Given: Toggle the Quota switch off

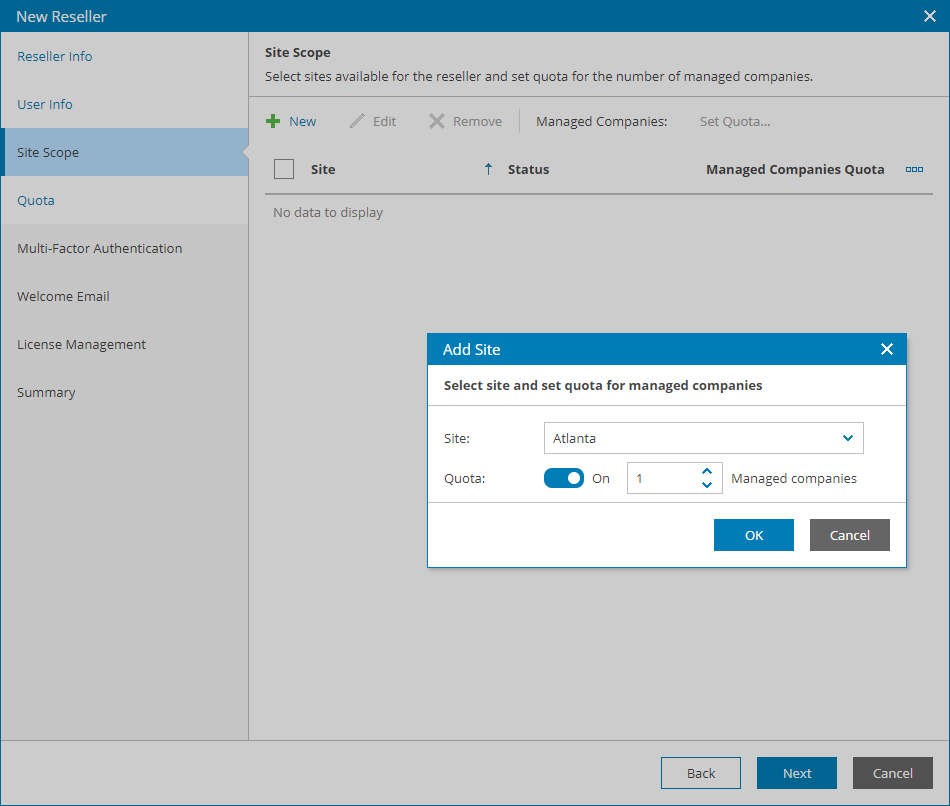Looking at the screenshot, I should (x=563, y=478).
